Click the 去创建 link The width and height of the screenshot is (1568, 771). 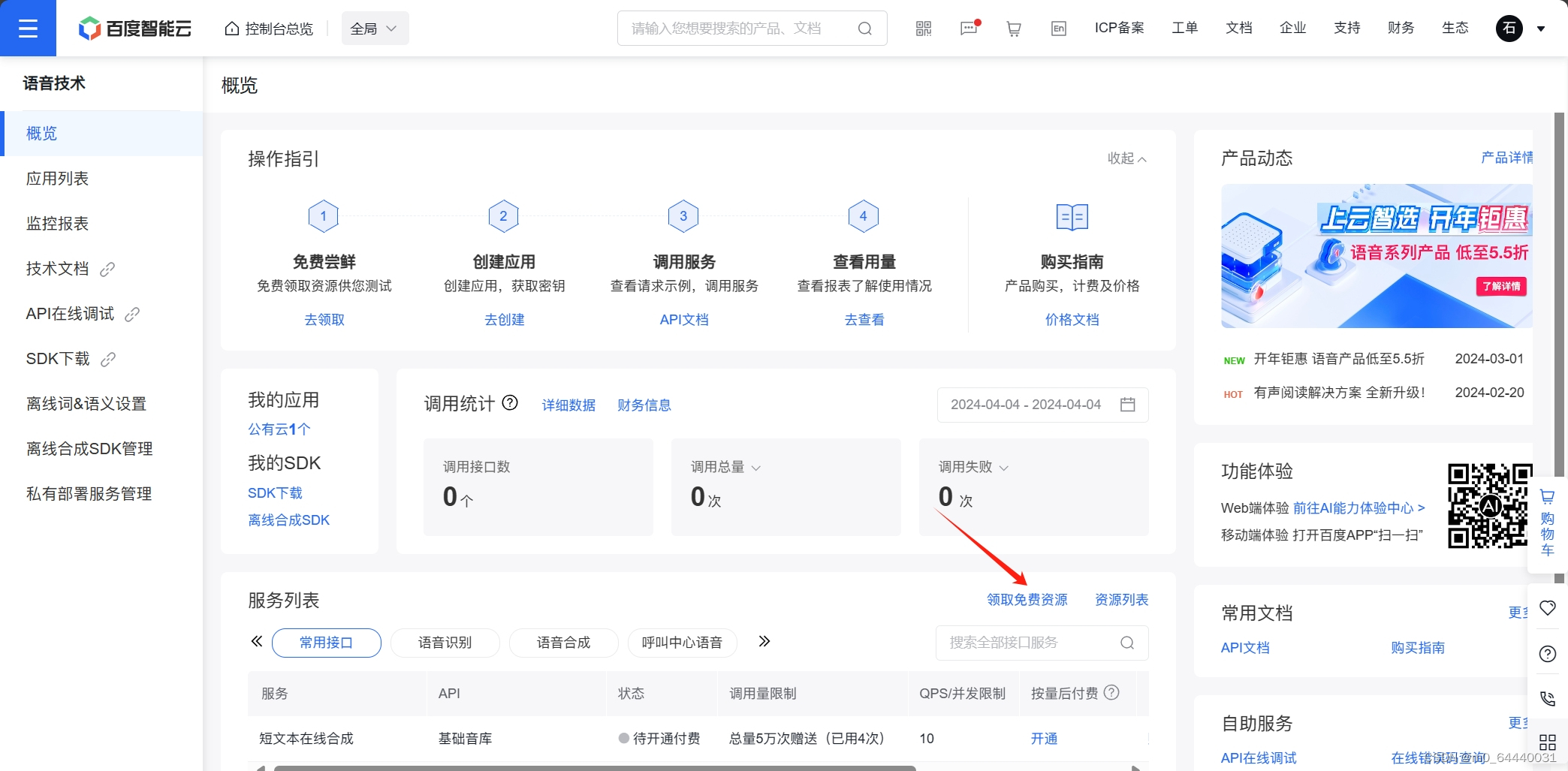pos(505,320)
